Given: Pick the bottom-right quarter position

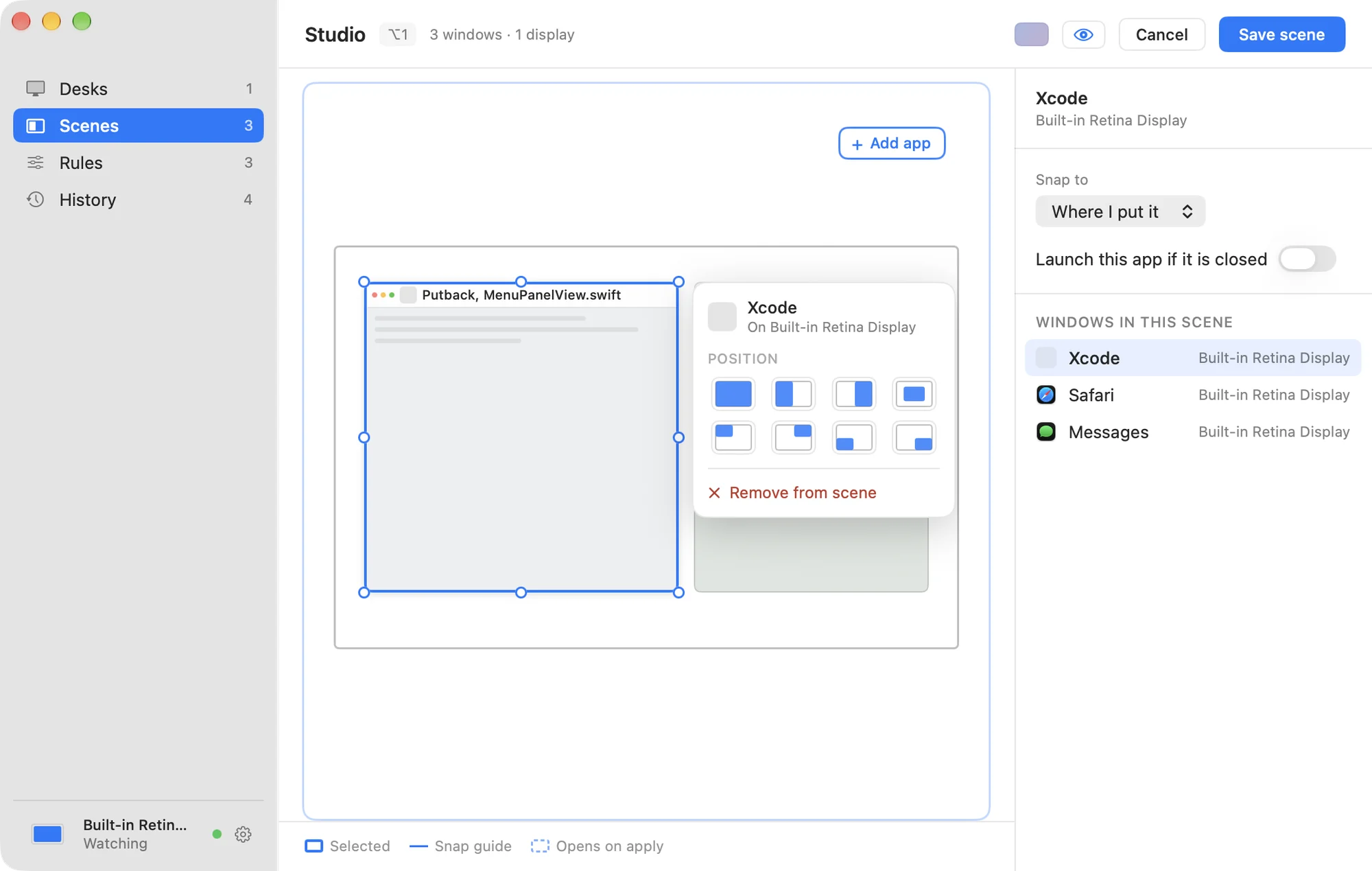Looking at the screenshot, I should point(914,437).
